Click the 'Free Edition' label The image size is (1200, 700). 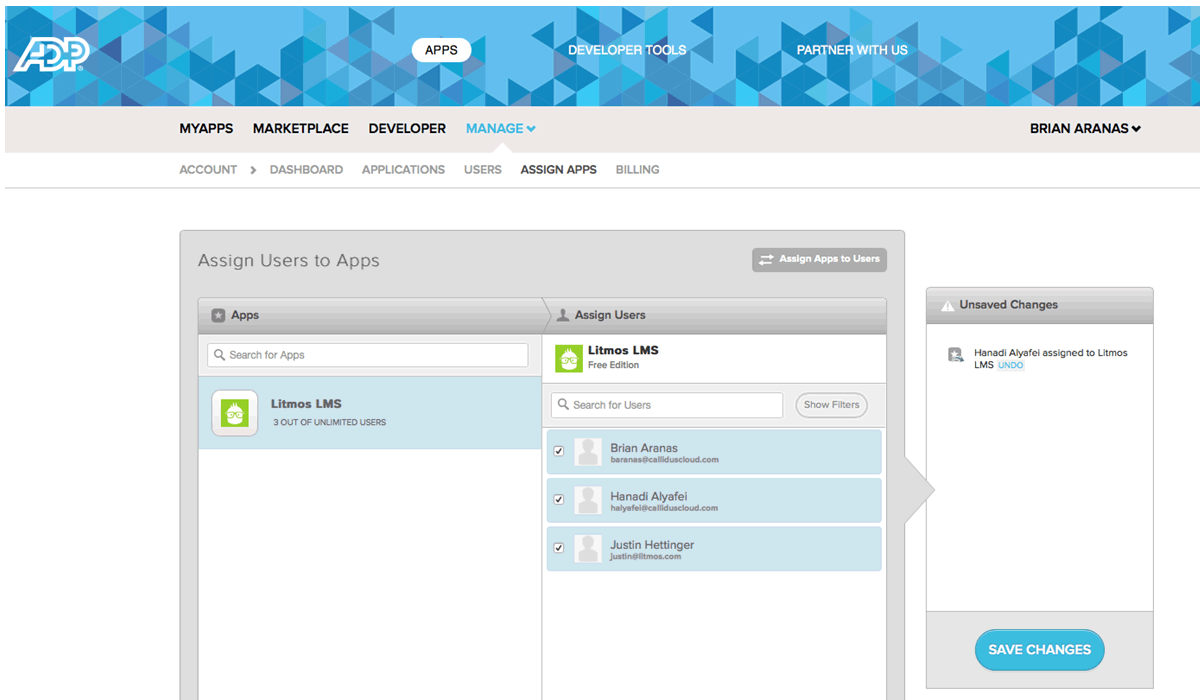click(x=613, y=365)
